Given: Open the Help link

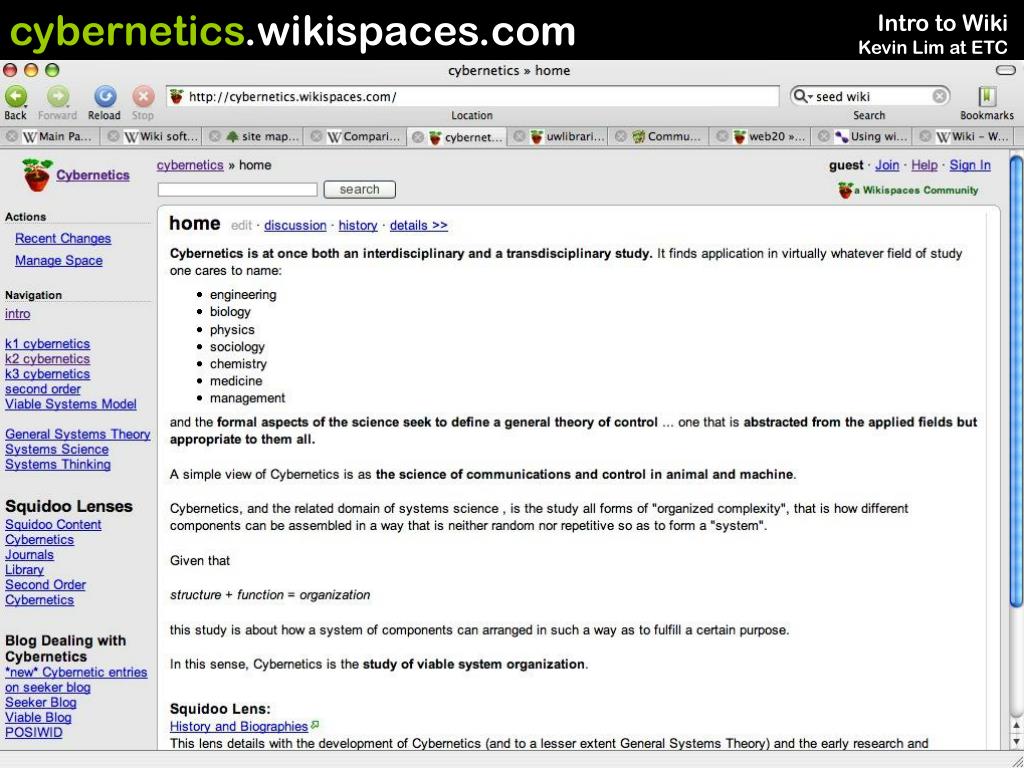Looking at the screenshot, I should [x=924, y=165].
